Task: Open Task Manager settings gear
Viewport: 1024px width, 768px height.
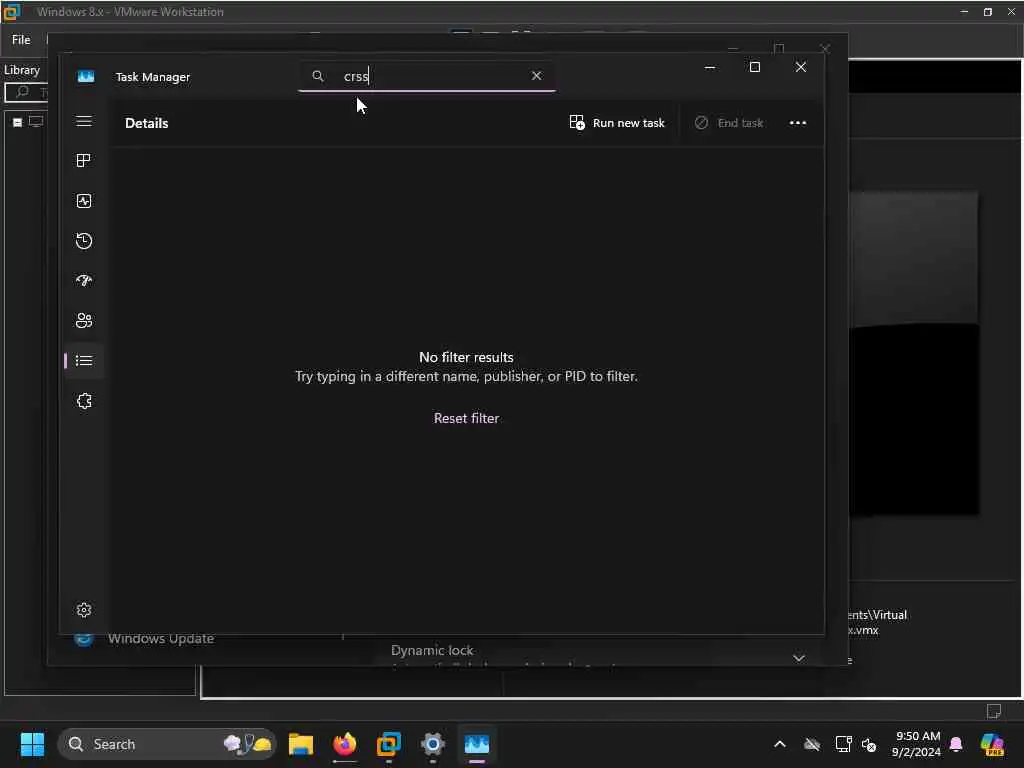Action: point(84,610)
